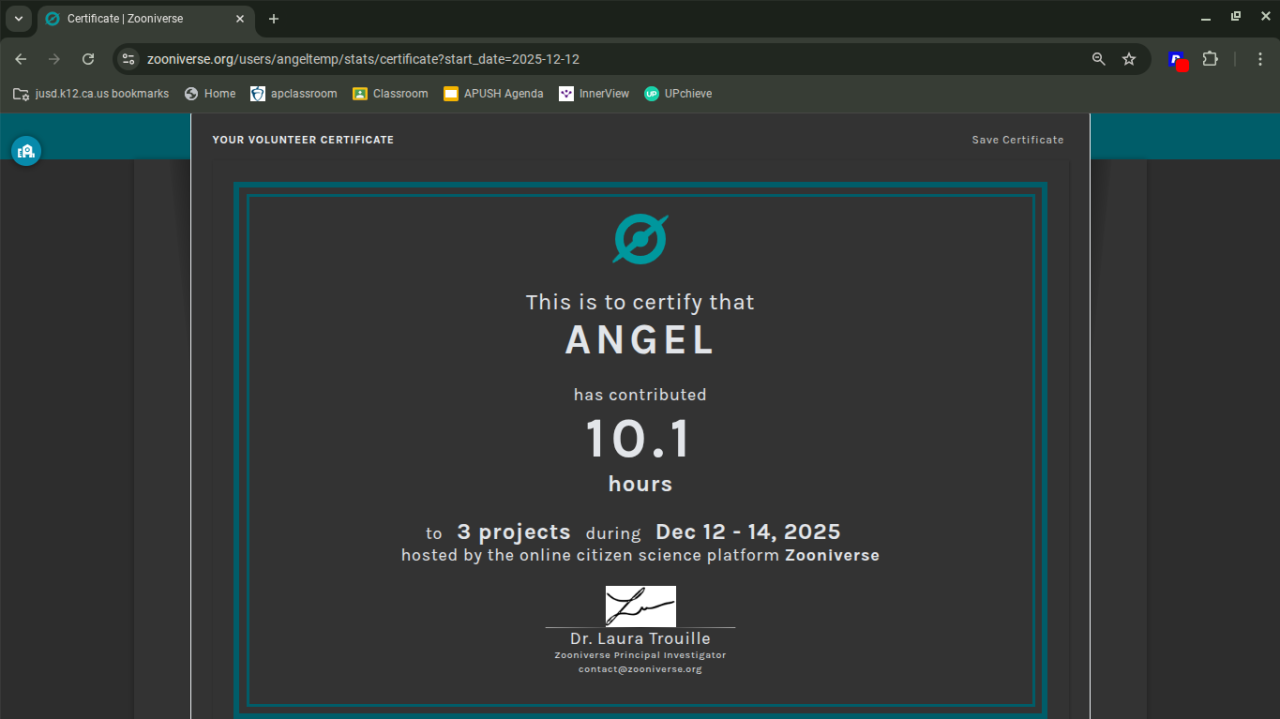Click the browser Back arrow

point(21,59)
